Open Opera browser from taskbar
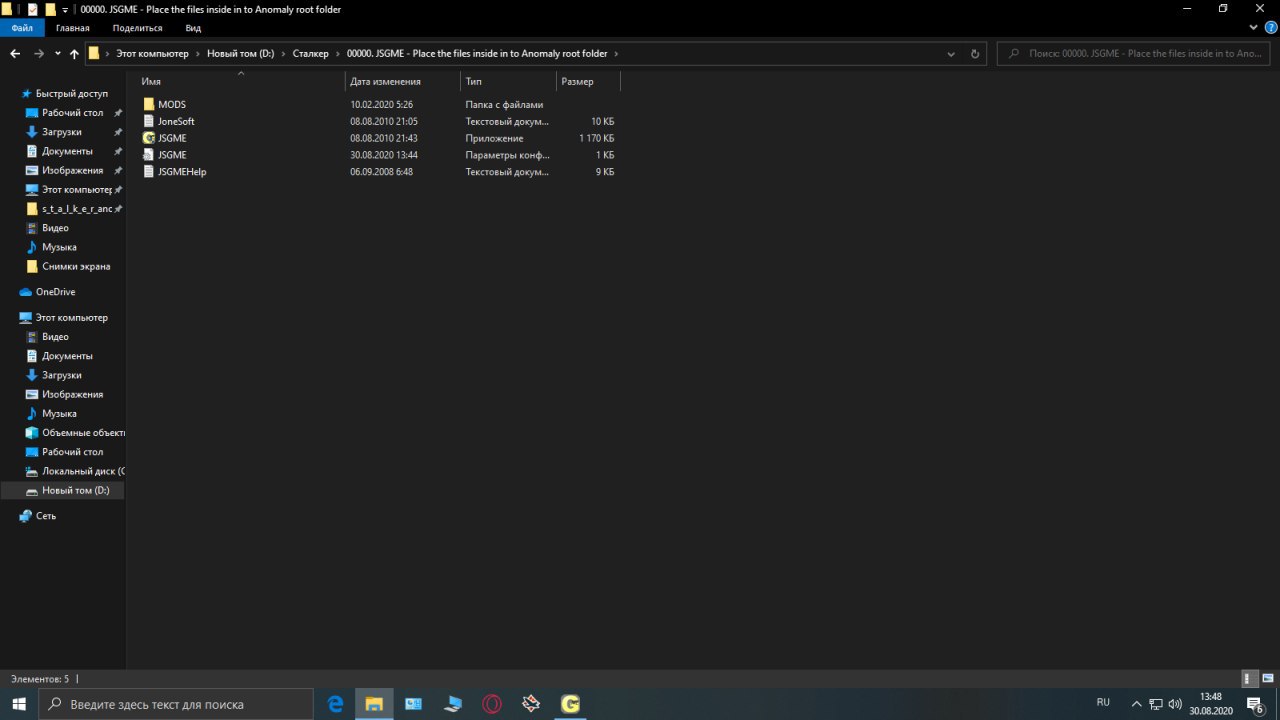Screen dimensions: 1280x720 492,704
